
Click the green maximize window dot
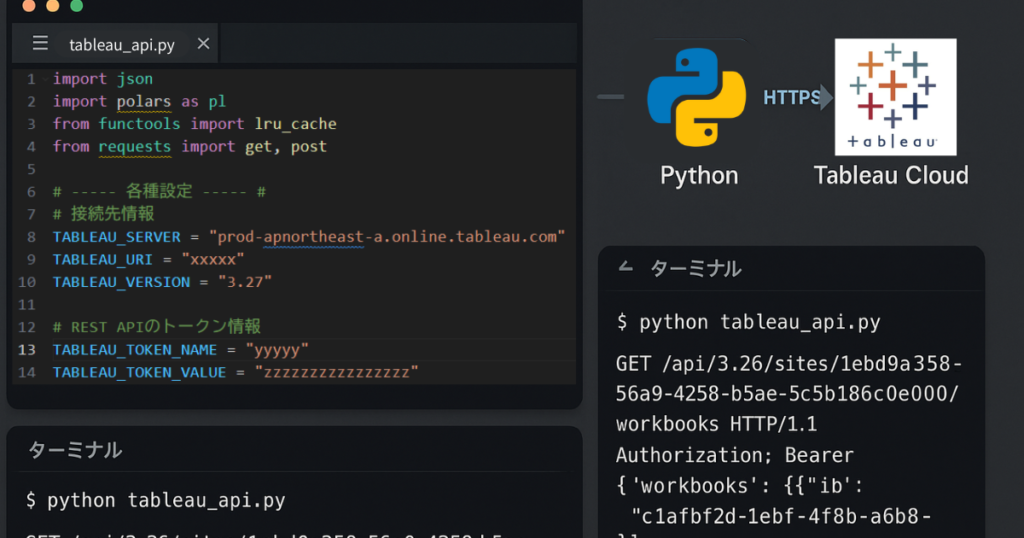(x=76, y=6)
